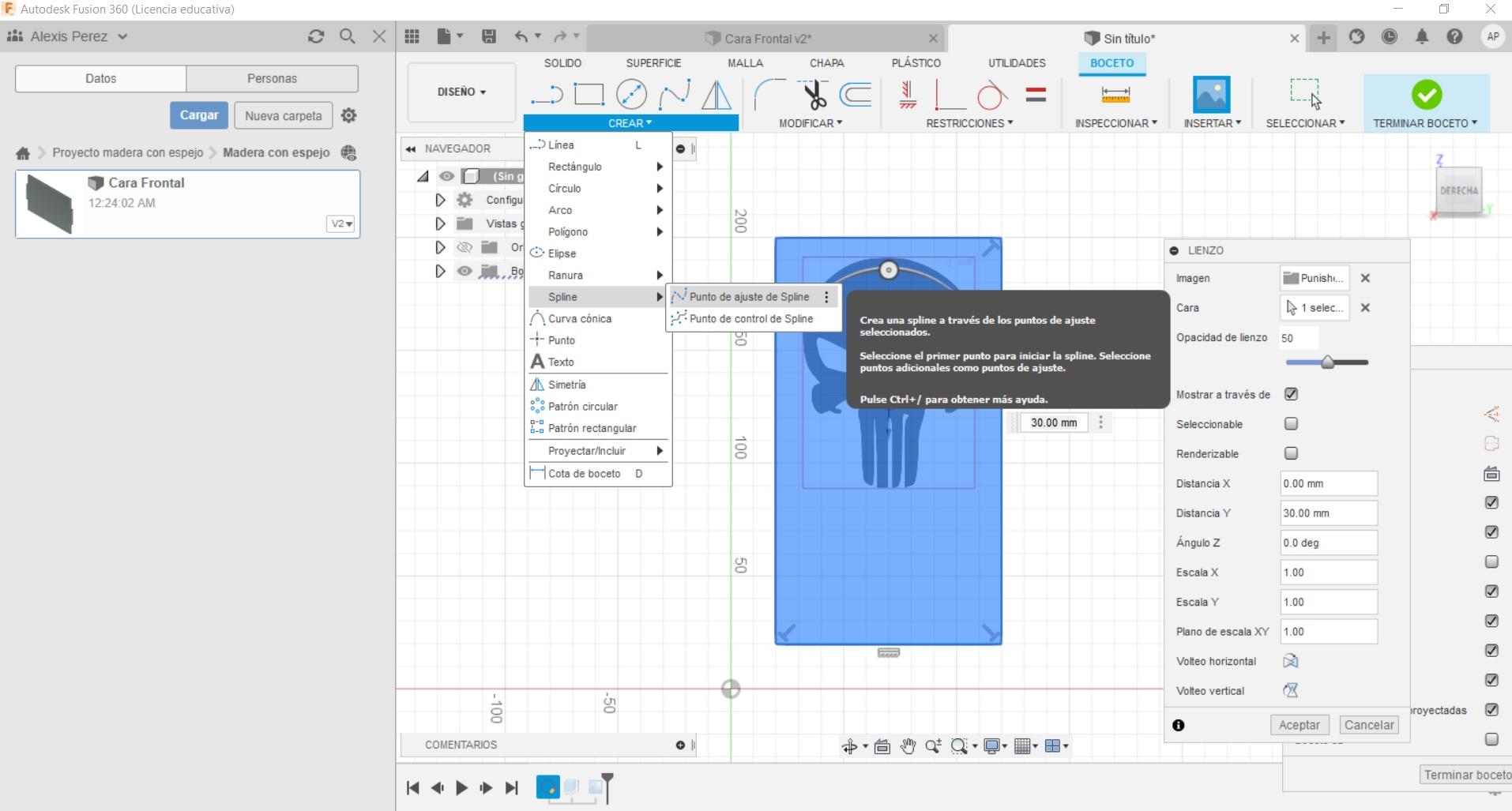Click the Cargar button
The height and width of the screenshot is (811, 1512).
[199, 115]
